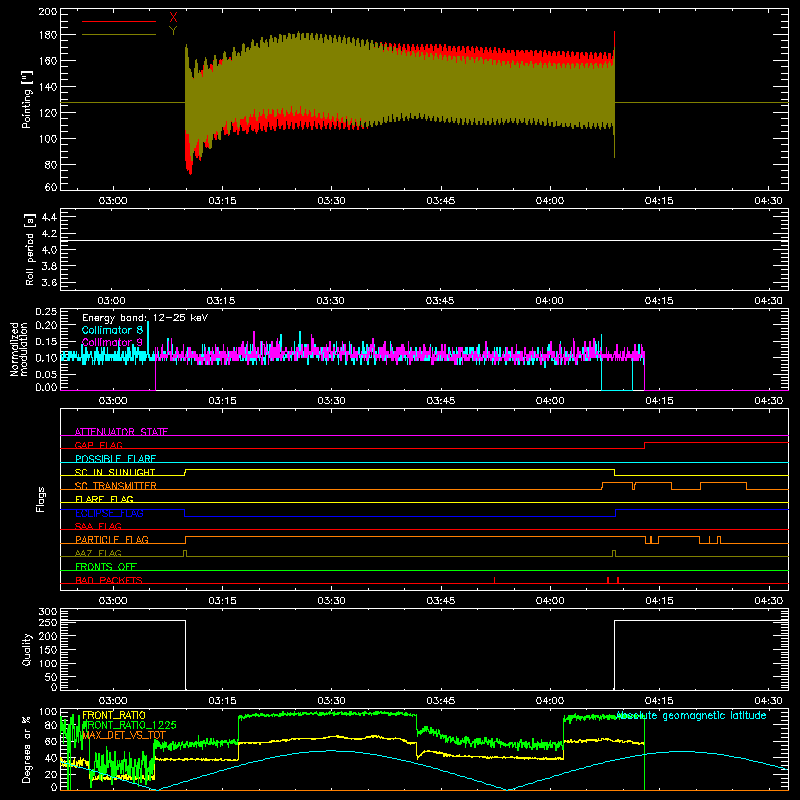Click '04:30' time label under Pointing plot
Viewport: 800px width, 800px height.
pyautogui.click(x=768, y=201)
